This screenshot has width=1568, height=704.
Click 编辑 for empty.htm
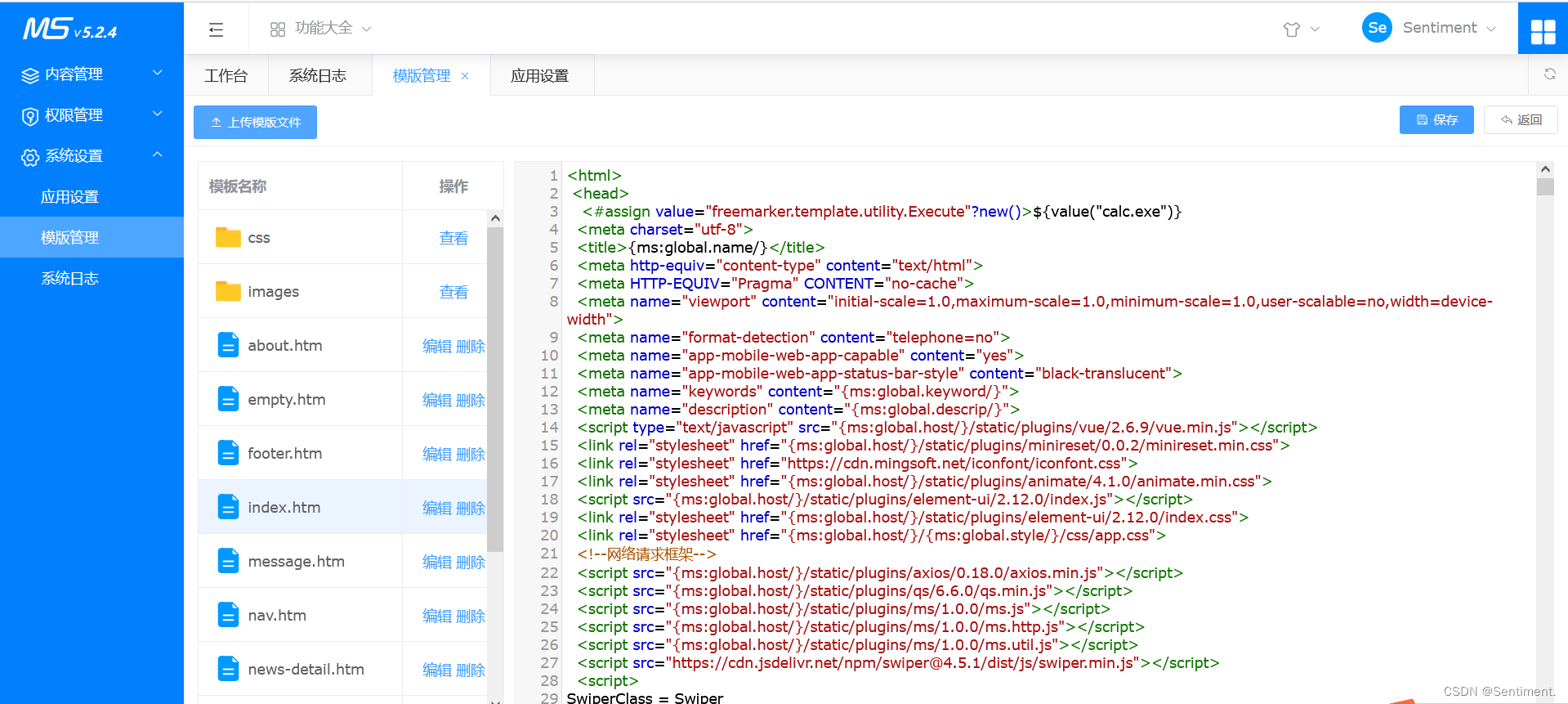tap(437, 400)
